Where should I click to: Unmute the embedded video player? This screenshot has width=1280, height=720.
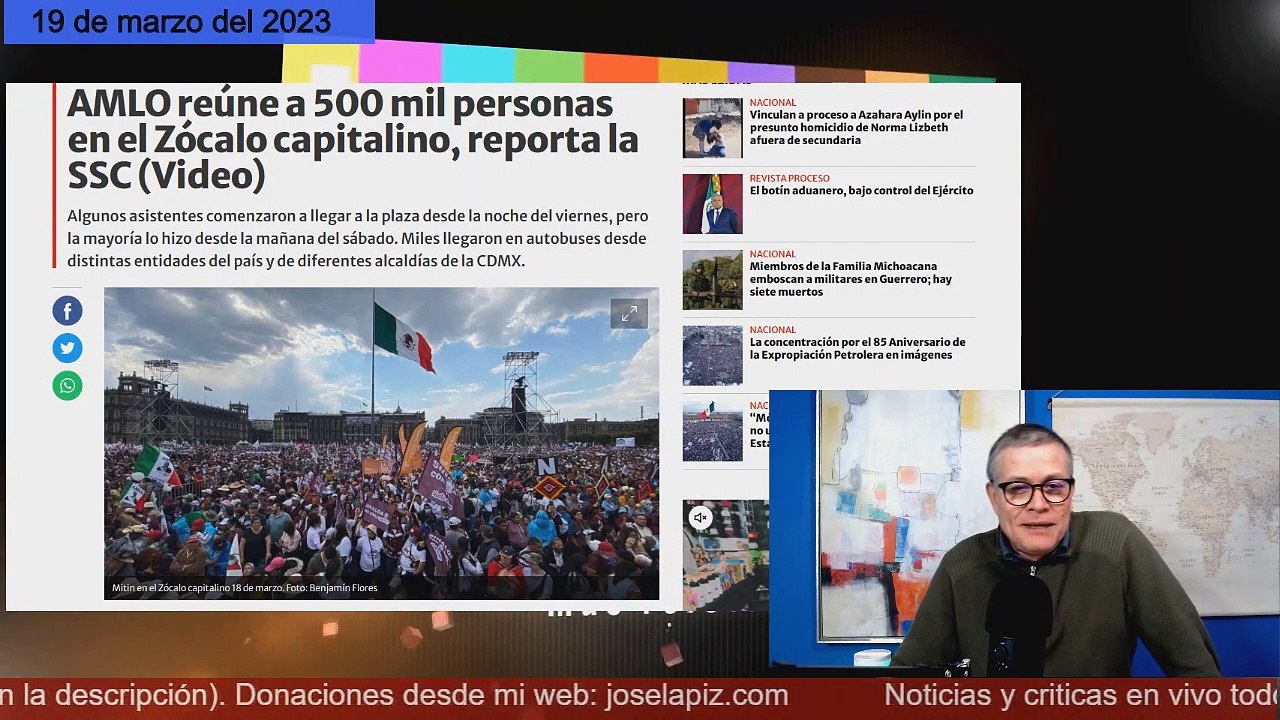click(x=701, y=517)
